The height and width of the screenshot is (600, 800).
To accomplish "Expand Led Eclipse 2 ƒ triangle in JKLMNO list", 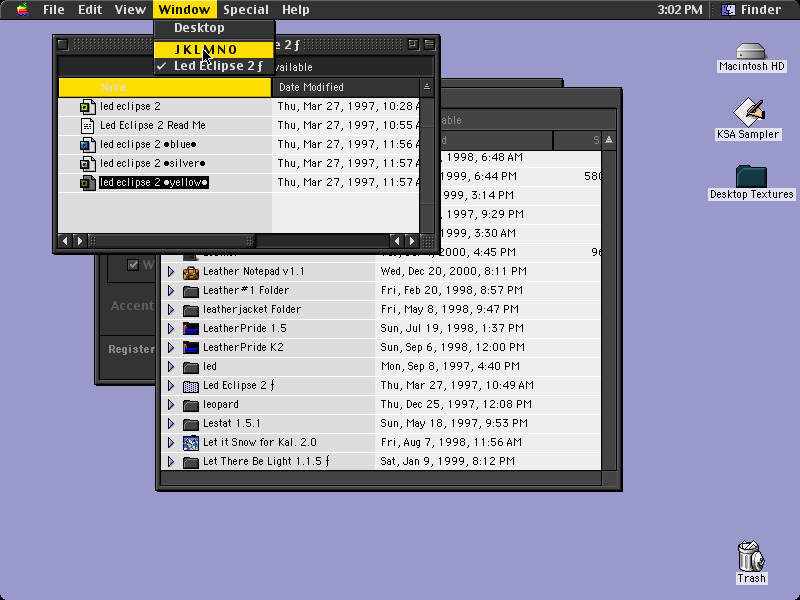I will tap(171, 385).
